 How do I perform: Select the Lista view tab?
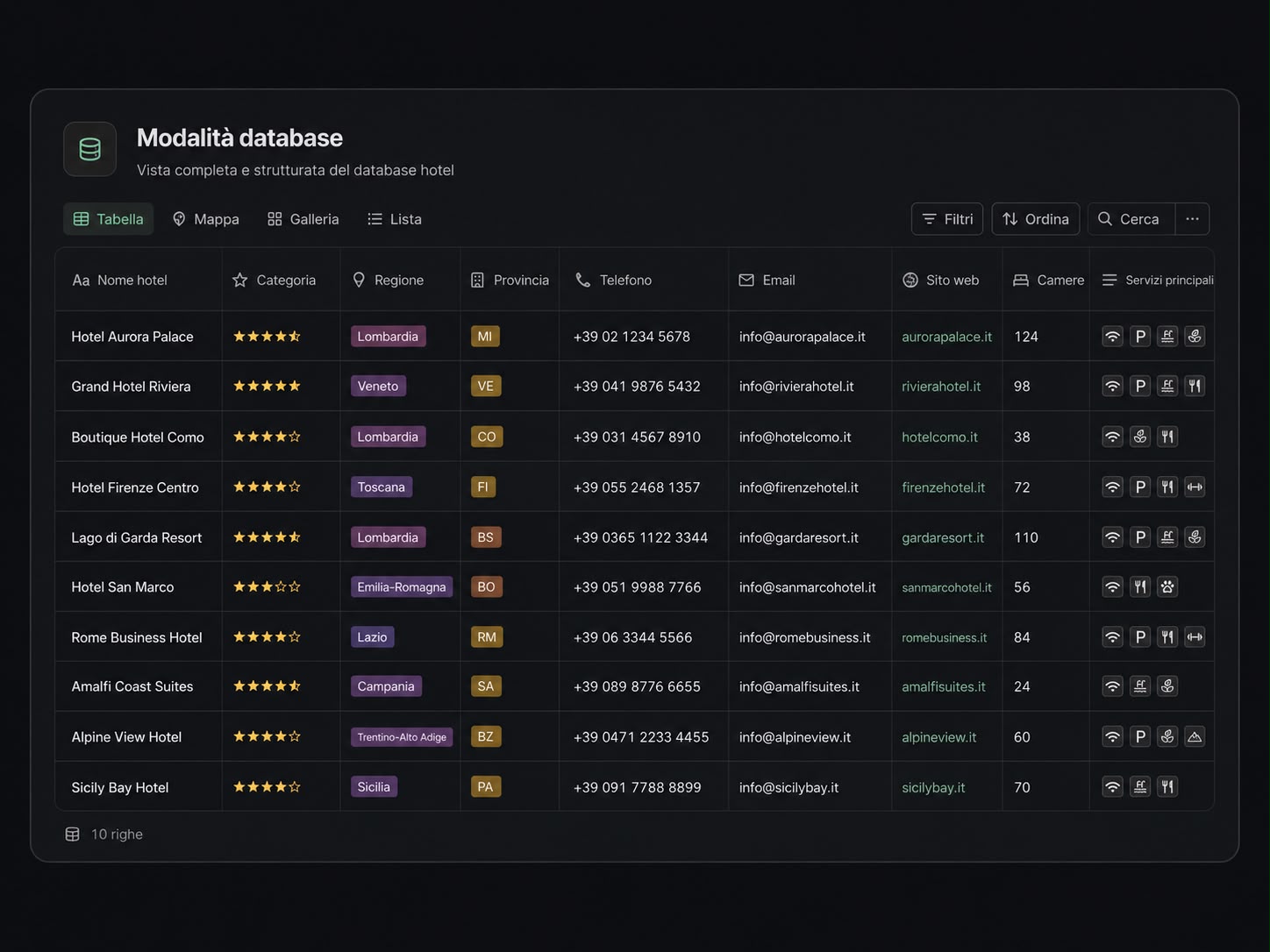pyautogui.click(x=395, y=219)
